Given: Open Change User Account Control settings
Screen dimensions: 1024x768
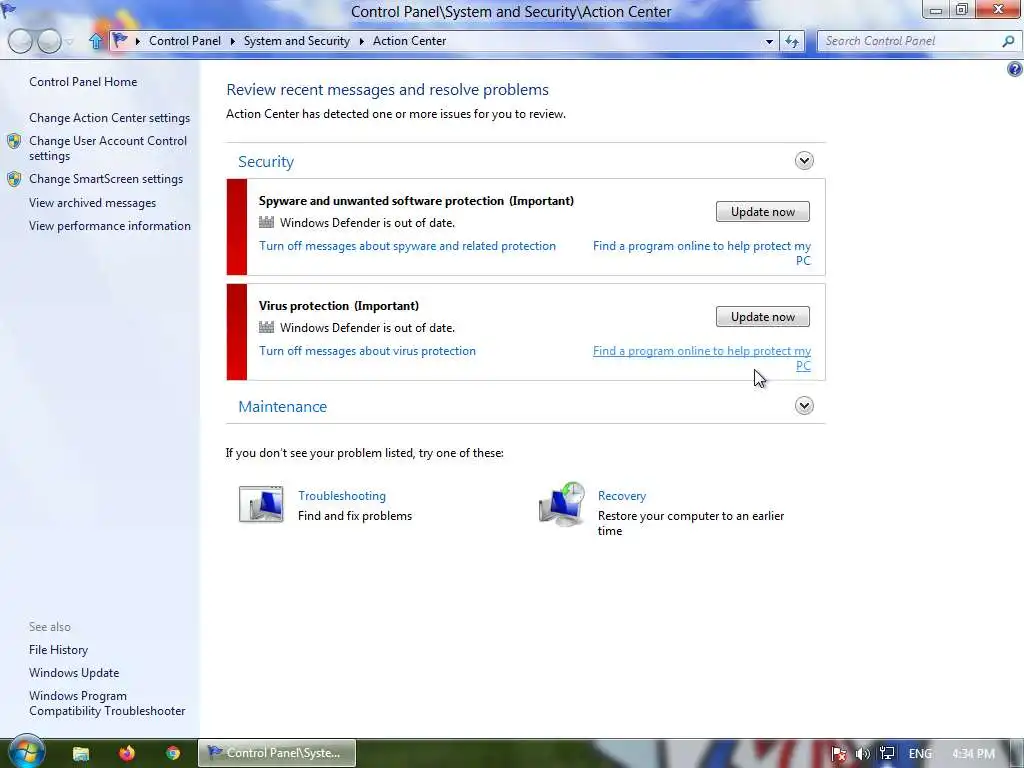Looking at the screenshot, I should 108,148.
